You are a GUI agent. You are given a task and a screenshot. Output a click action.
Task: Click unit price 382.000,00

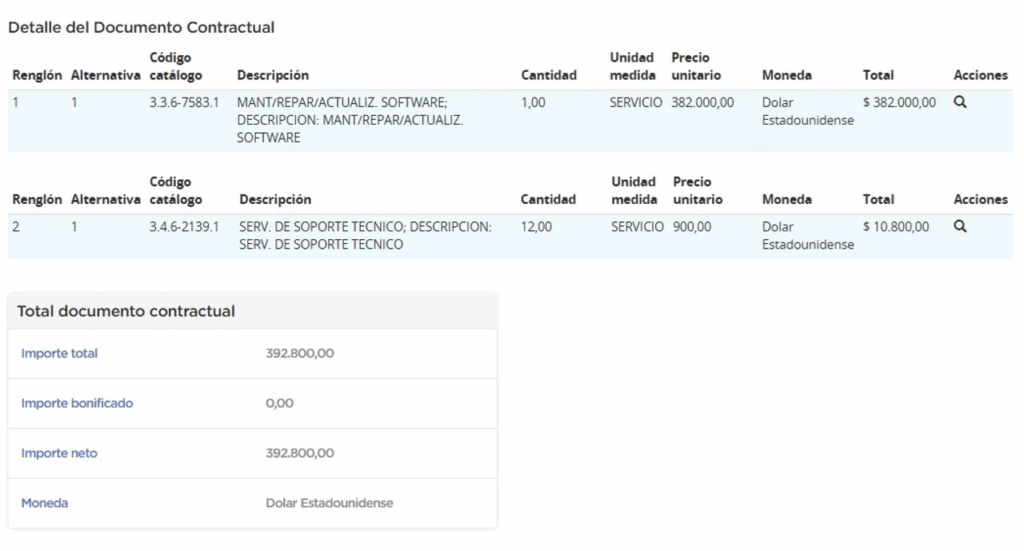(x=703, y=102)
